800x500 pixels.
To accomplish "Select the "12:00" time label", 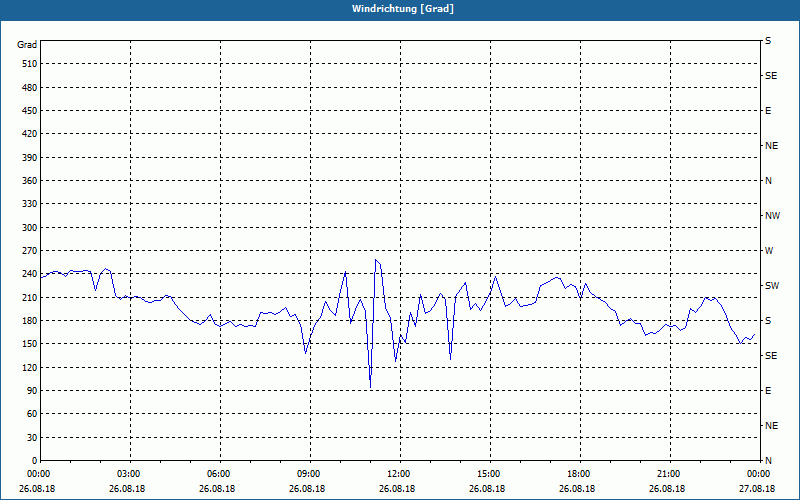I will click(x=400, y=474).
